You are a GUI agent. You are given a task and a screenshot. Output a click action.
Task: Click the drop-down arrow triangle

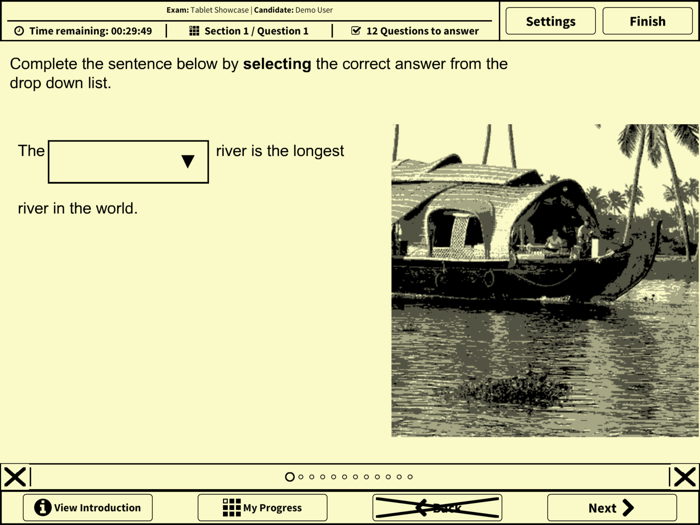click(188, 161)
